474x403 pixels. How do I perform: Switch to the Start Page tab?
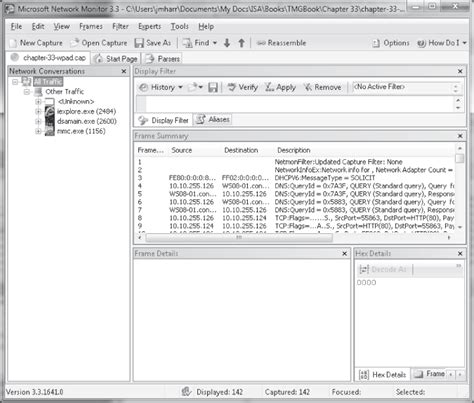pyautogui.click(x=116, y=59)
